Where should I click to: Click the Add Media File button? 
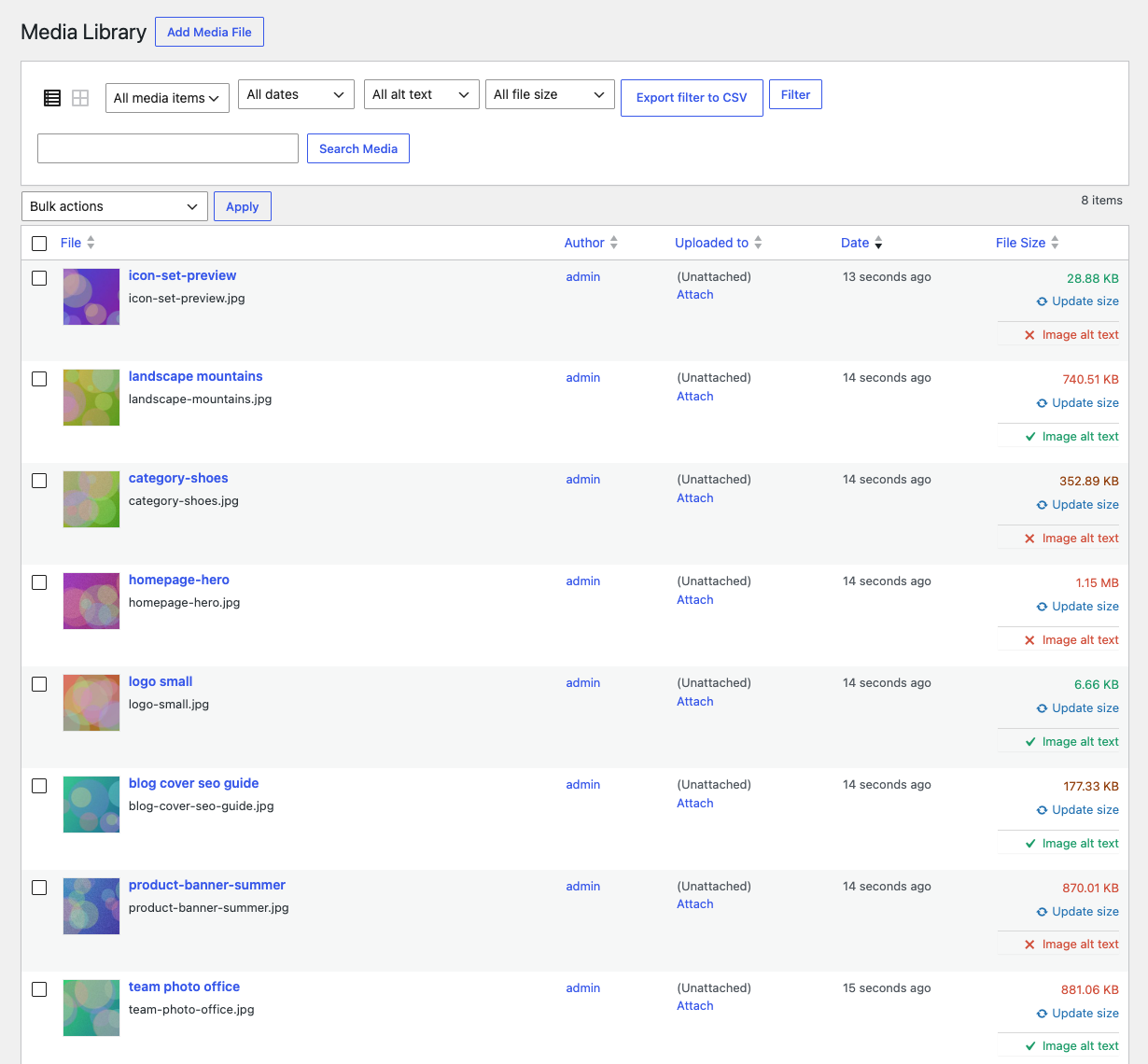(x=209, y=32)
